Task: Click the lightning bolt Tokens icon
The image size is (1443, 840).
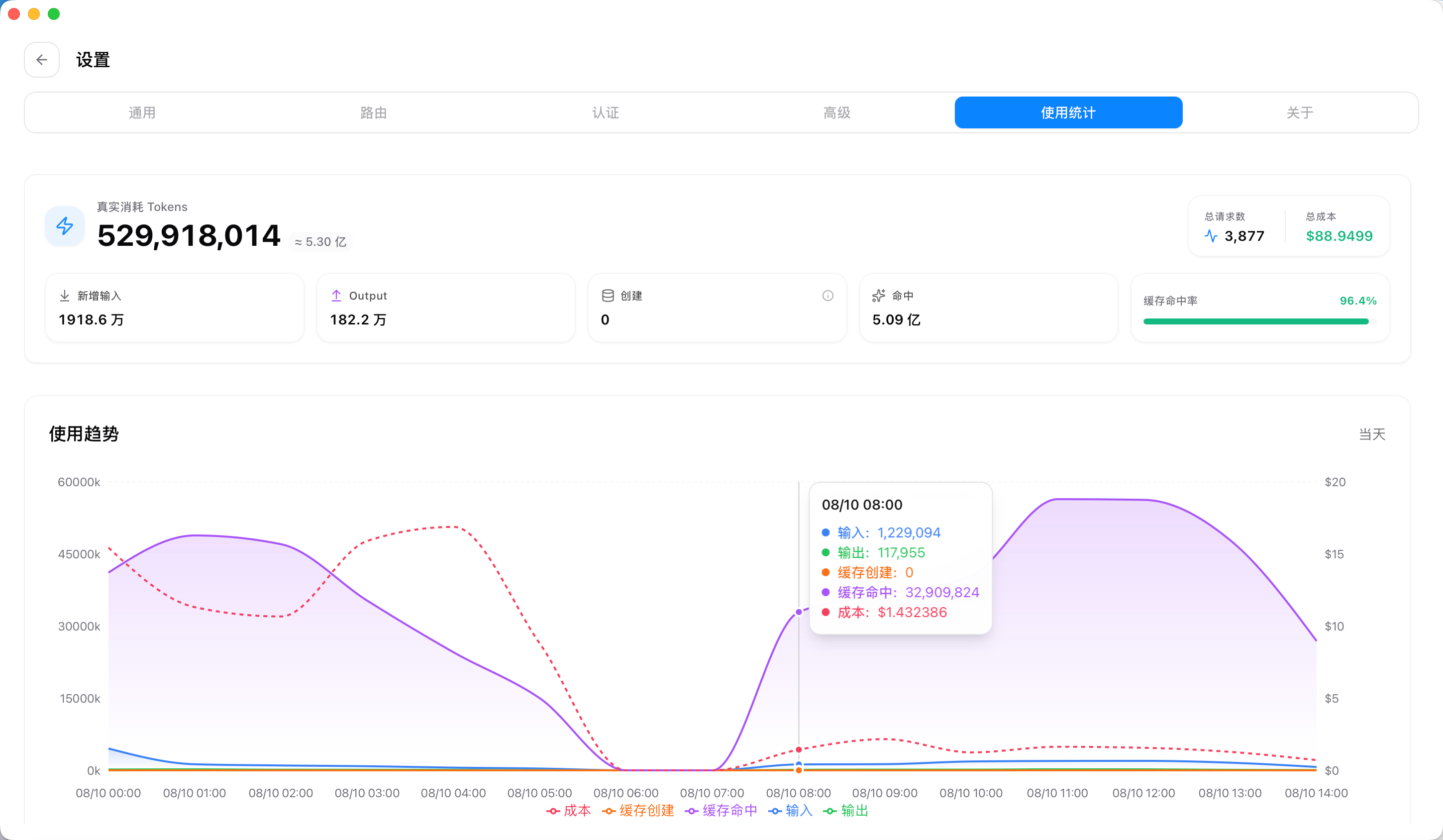Action: pos(65,226)
